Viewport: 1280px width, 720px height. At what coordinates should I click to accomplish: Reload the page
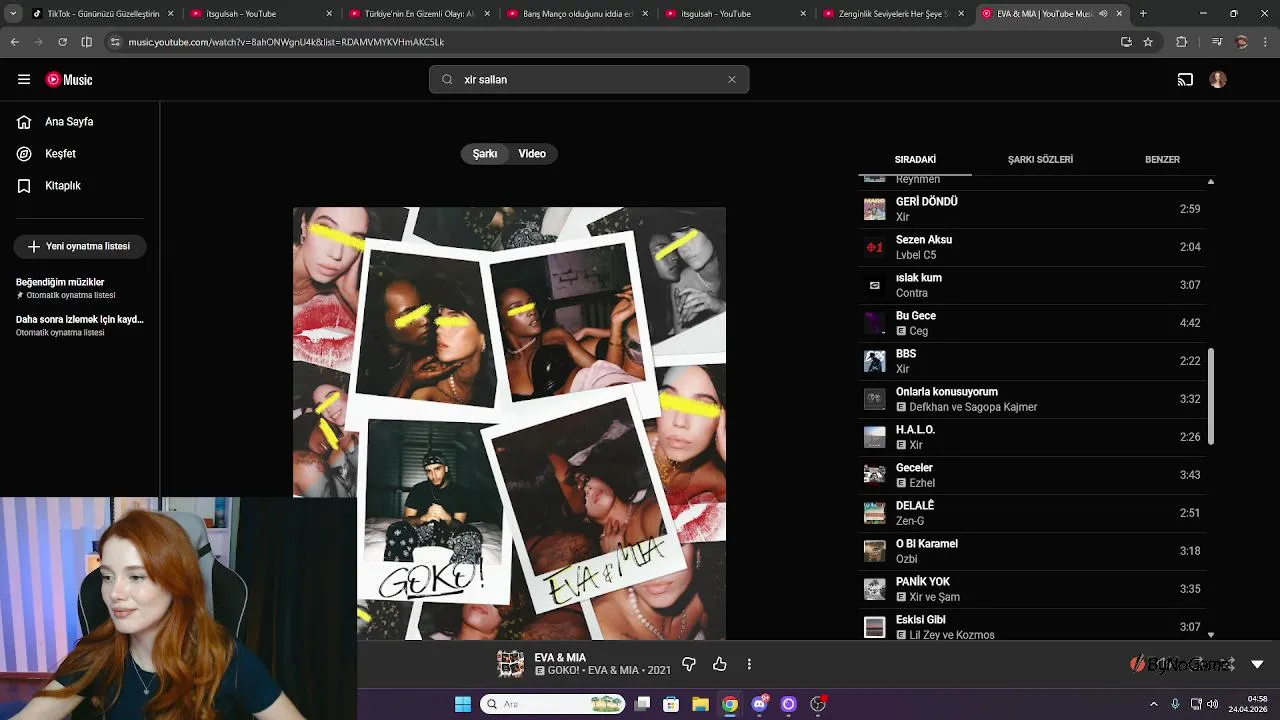63,42
